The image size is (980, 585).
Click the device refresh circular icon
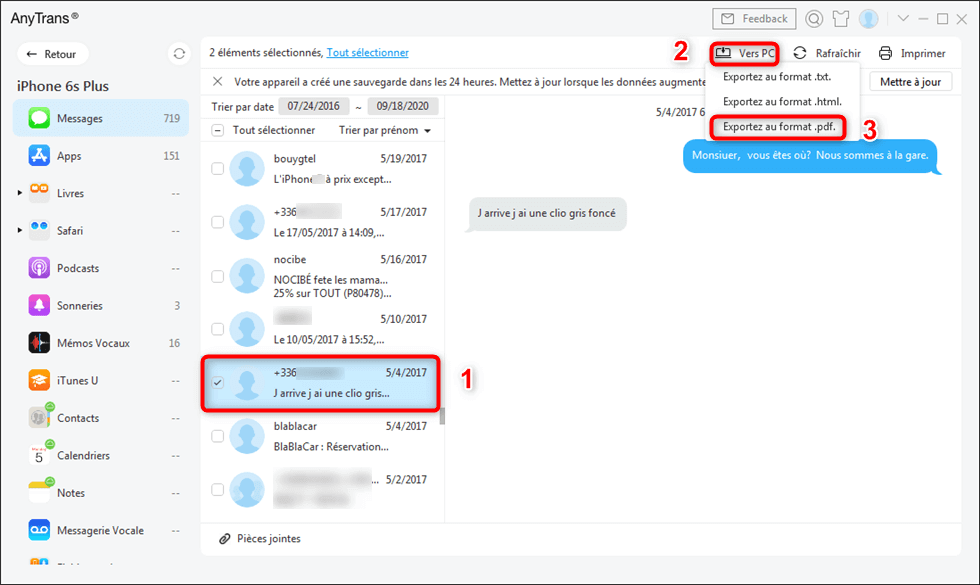[179, 54]
